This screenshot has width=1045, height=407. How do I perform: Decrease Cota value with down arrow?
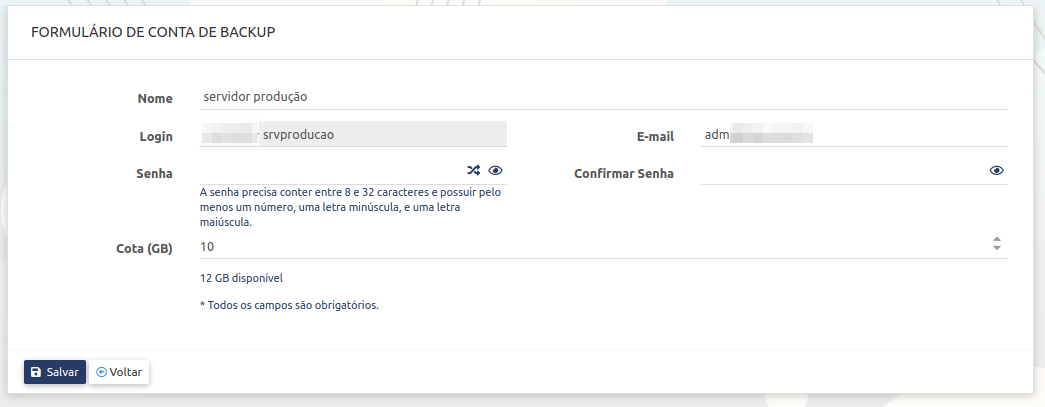click(996, 249)
